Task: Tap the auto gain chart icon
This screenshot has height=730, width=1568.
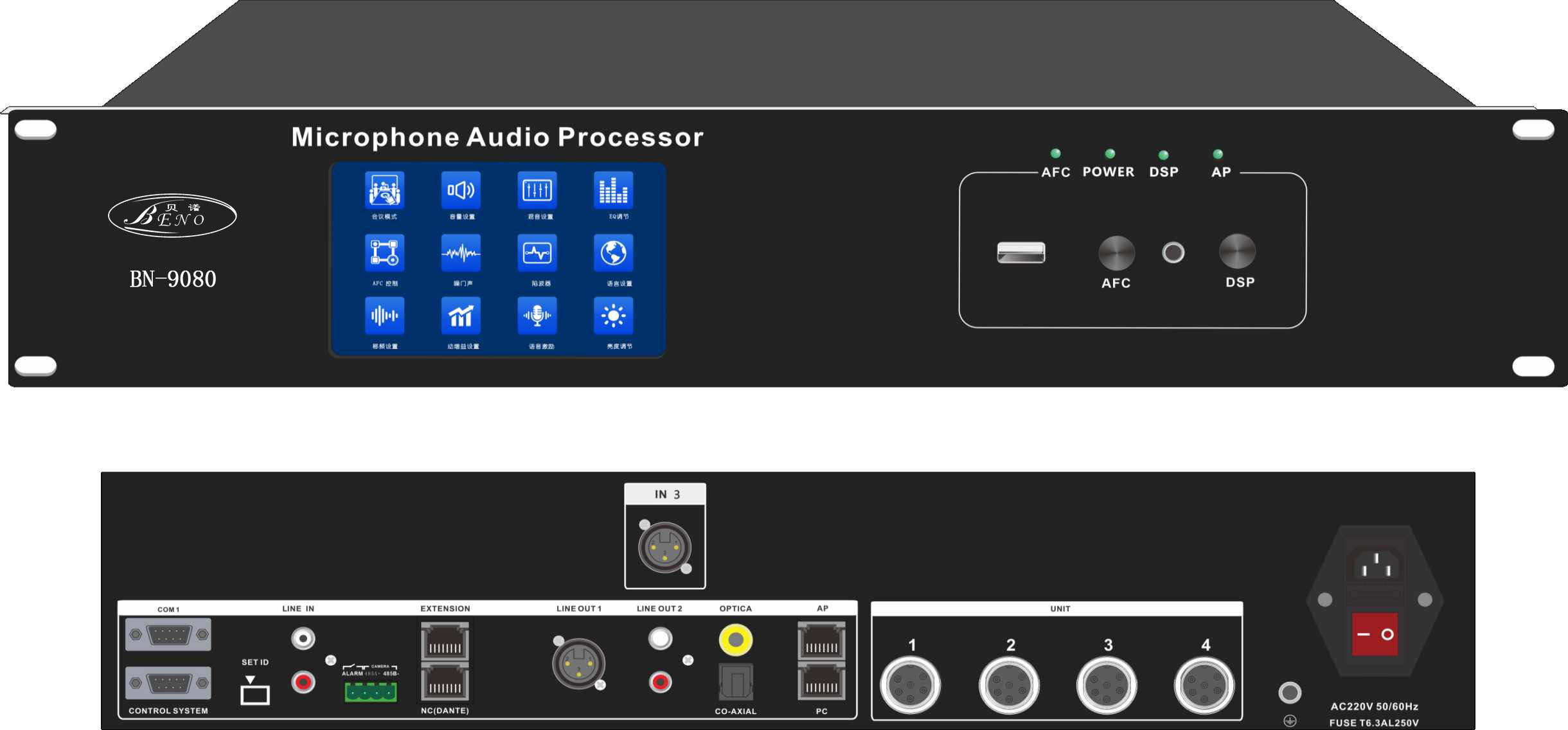Action: click(x=461, y=316)
